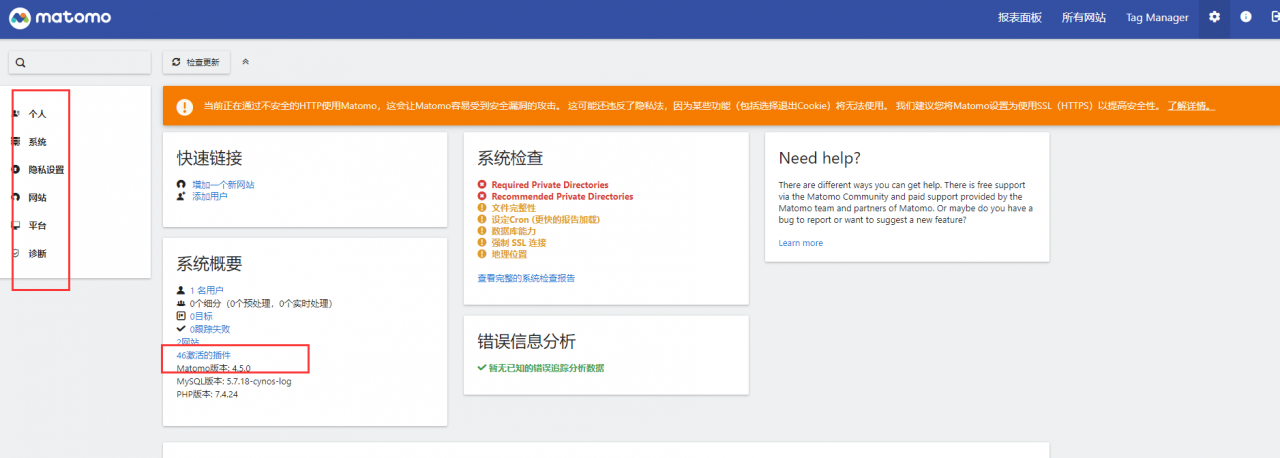Follow the Learn more link

click(800, 243)
